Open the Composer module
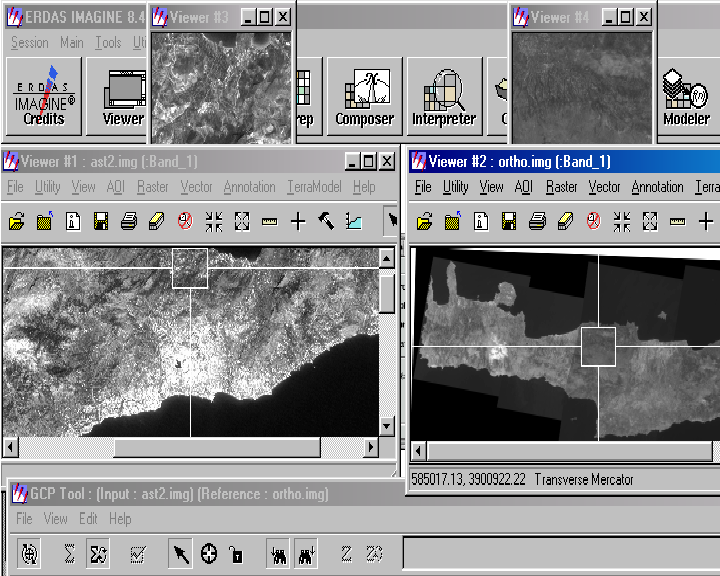This screenshot has height=576, width=720. (x=365, y=96)
